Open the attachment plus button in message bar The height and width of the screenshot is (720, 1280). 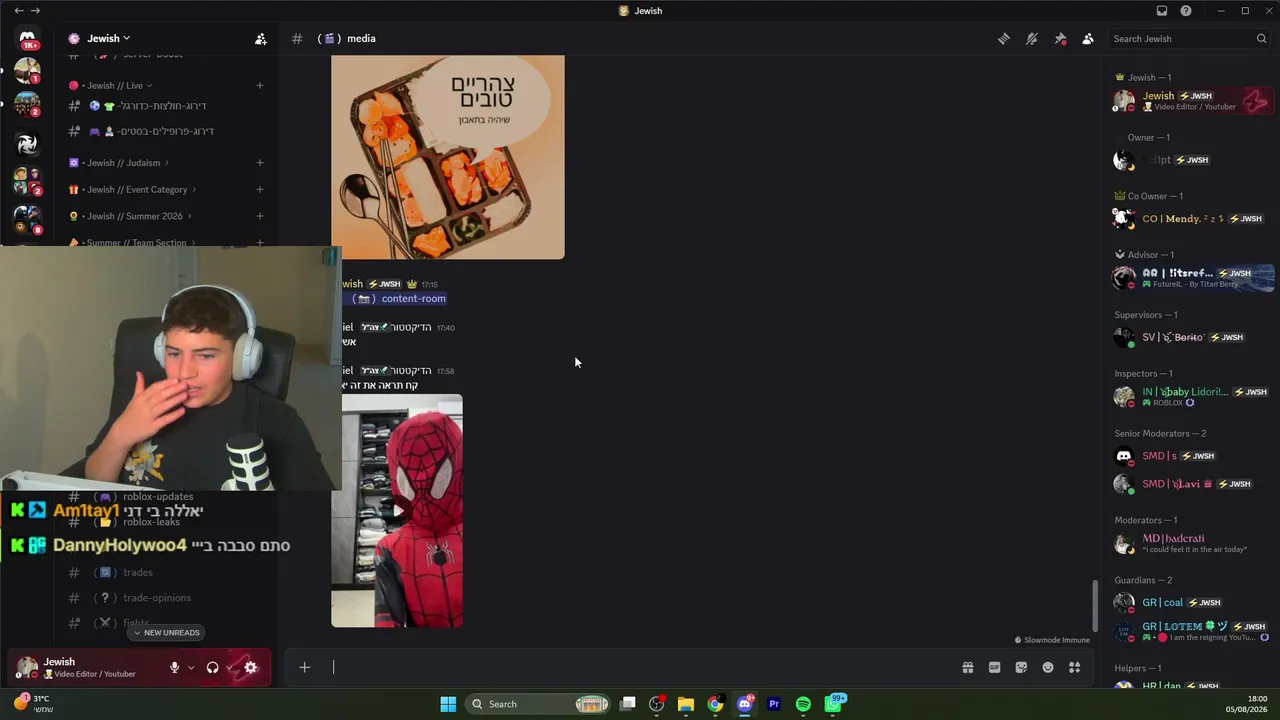[x=305, y=668]
